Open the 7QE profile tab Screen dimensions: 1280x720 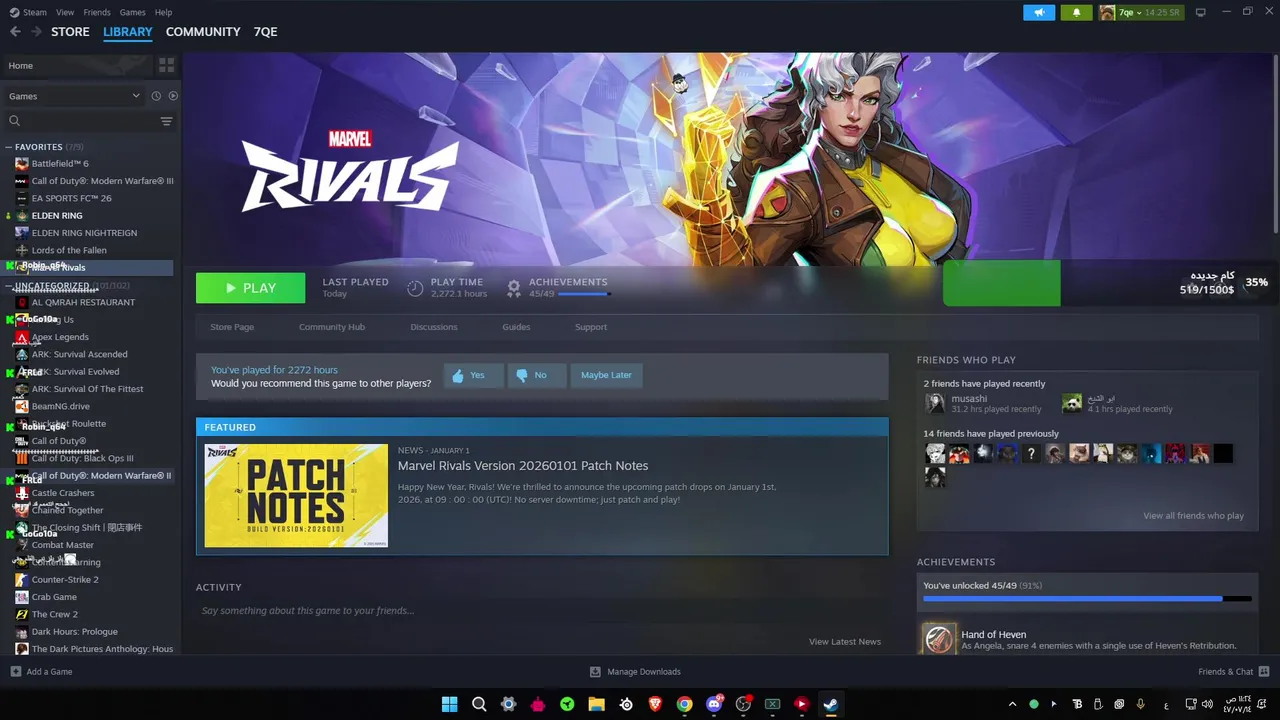click(266, 32)
